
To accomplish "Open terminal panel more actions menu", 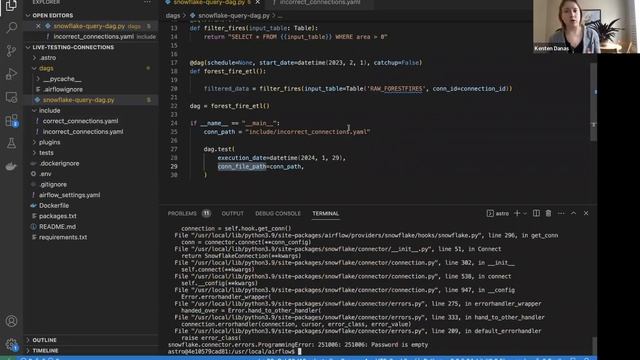I will click(x=561, y=213).
